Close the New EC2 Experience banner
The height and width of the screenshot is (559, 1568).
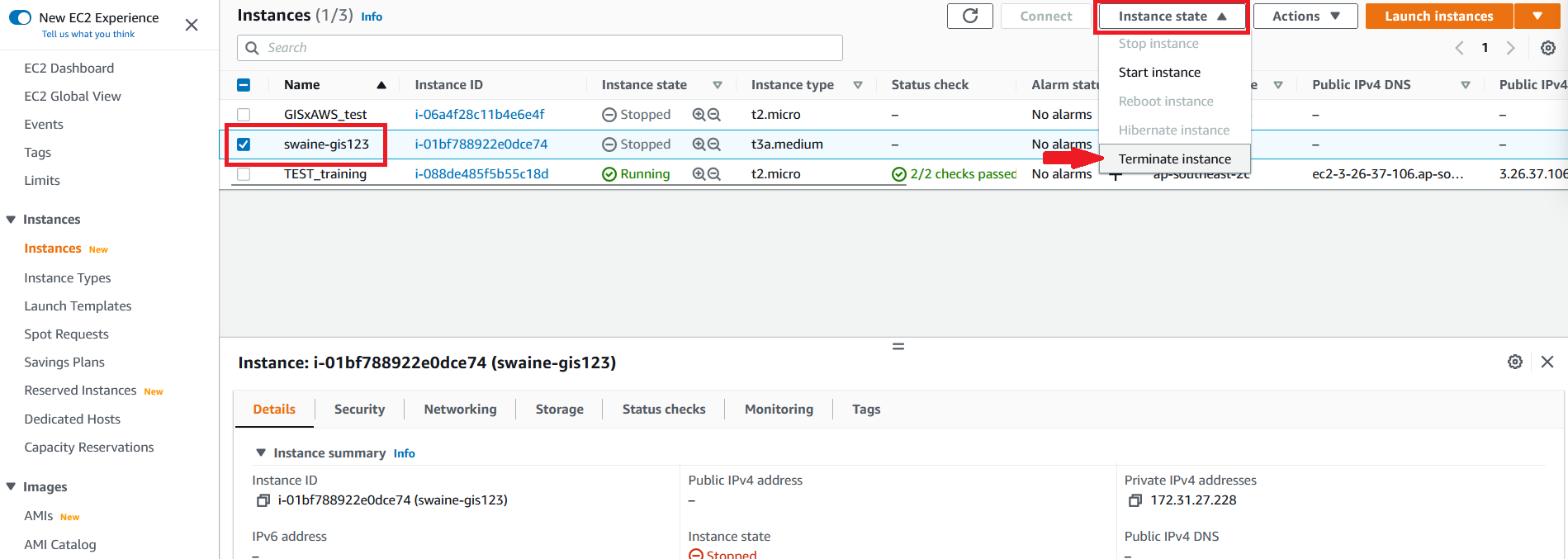coord(192,25)
